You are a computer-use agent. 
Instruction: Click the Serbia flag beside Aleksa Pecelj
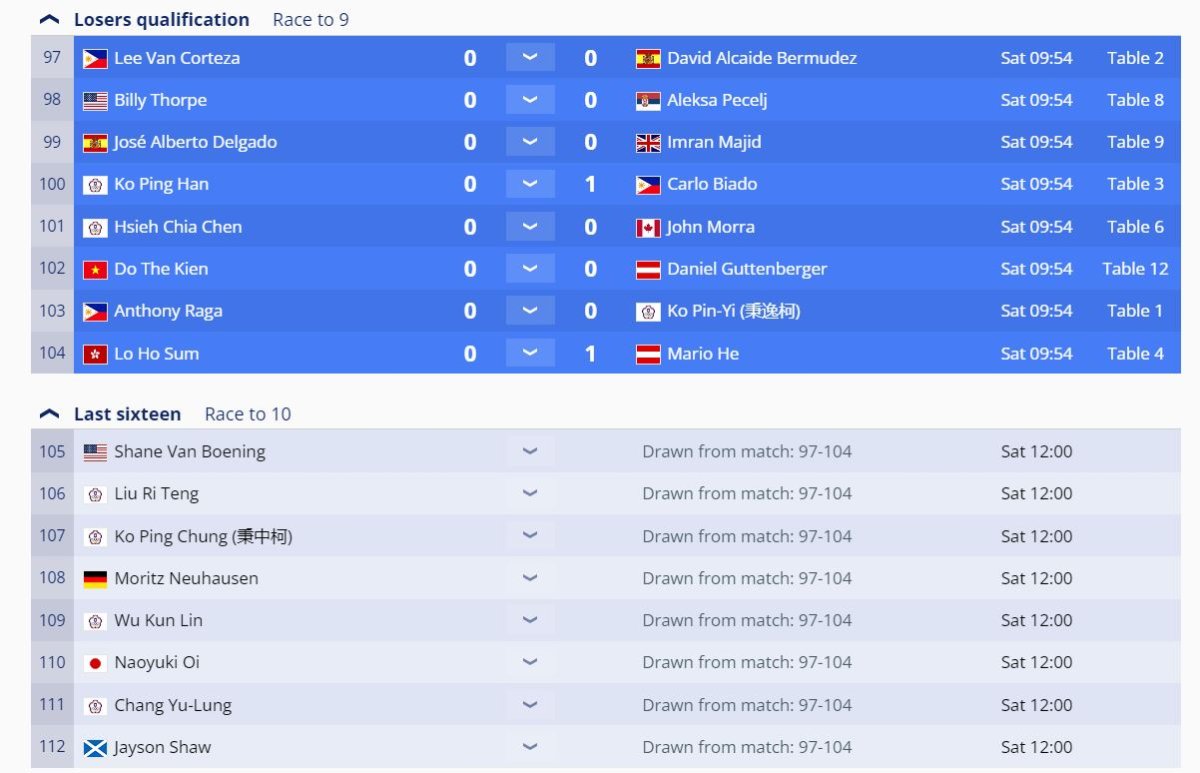tap(648, 101)
